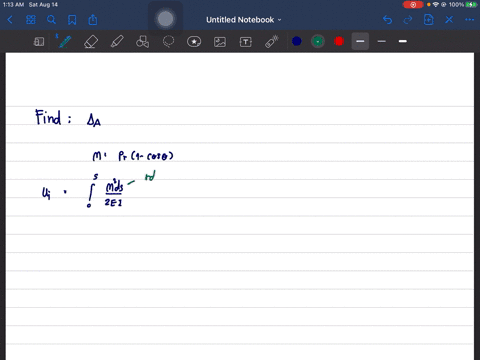Open the more options ellipsis menu
The image size is (480, 360).
click(470, 20)
